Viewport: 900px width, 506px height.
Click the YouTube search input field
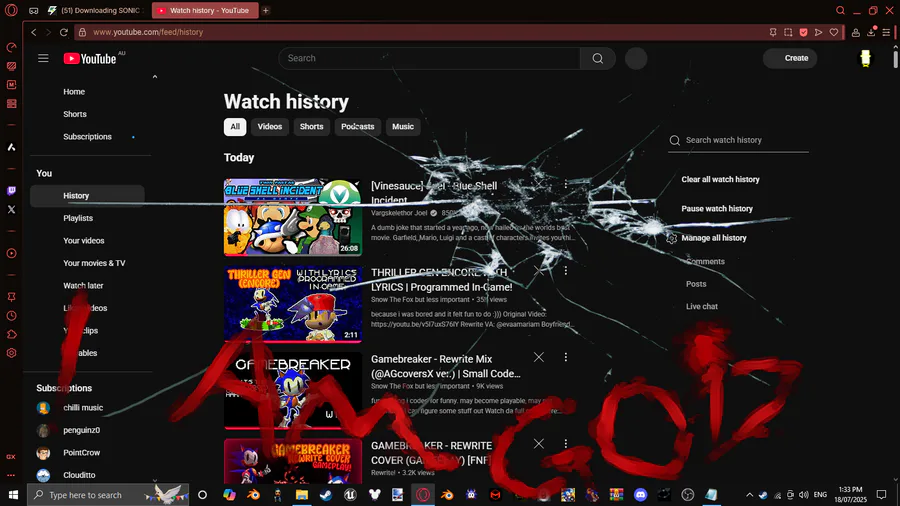point(429,58)
